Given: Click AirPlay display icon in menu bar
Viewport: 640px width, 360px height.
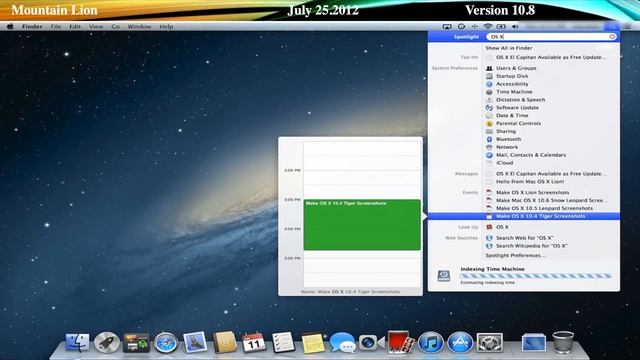Looking at the screenshot, I should tap(447, 27).
